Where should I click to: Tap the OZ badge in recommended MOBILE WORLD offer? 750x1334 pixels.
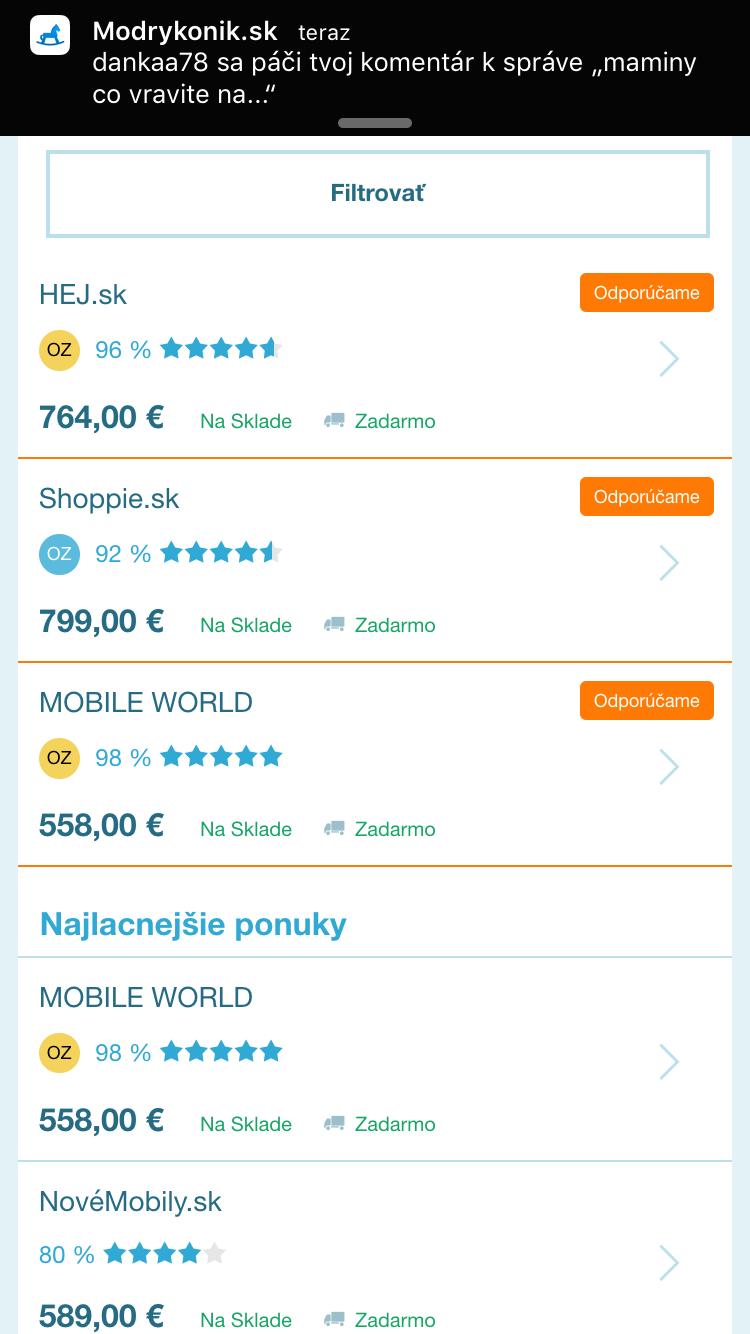pos(59,757)
